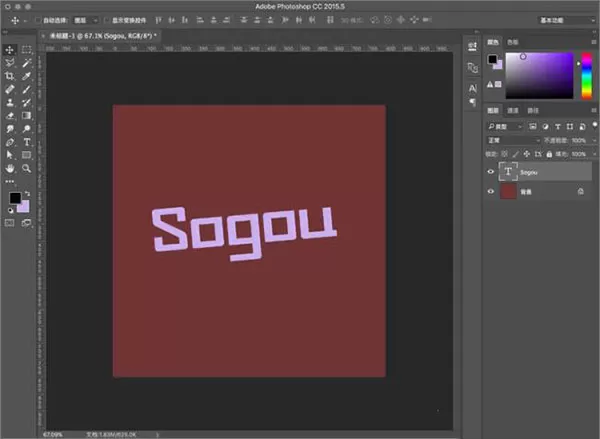Select the Dodge tool
Image resolution: width=600 pixels, height=439 pixels.
[26, 129]
